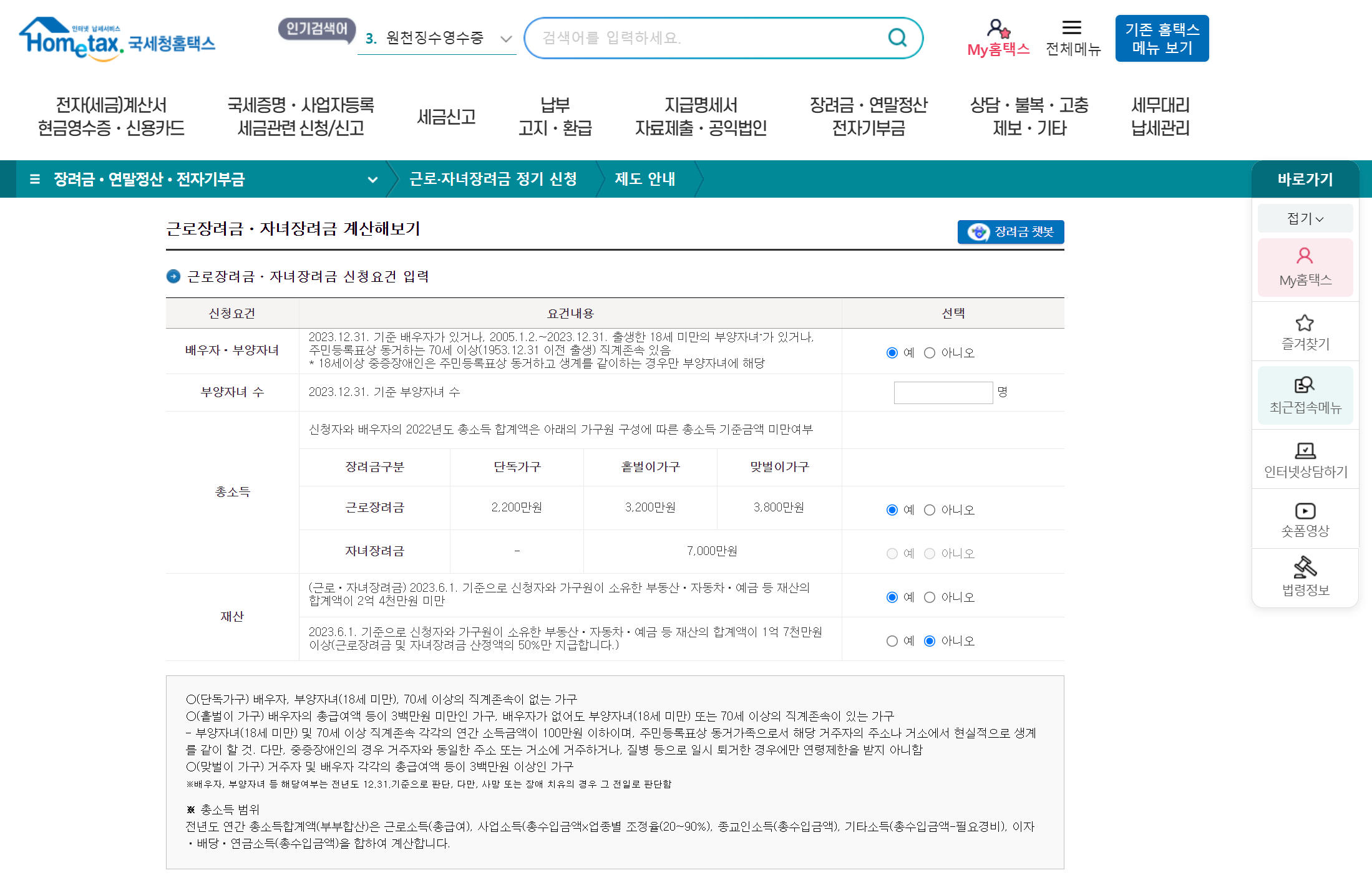The width and height of the screenshot is (1372, 893).
Task: Click 즐겨찾기 star icon in sidebar
Action: click(x=1305, y=323)
